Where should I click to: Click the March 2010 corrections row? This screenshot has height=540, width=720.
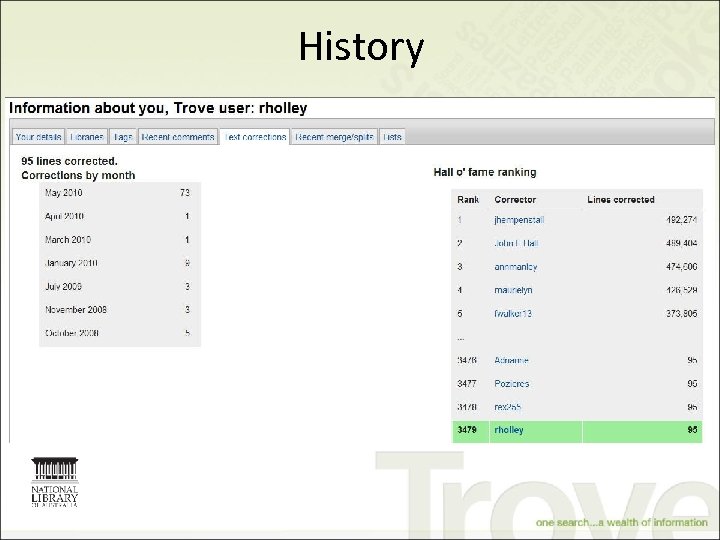click(x=120, y=240)
